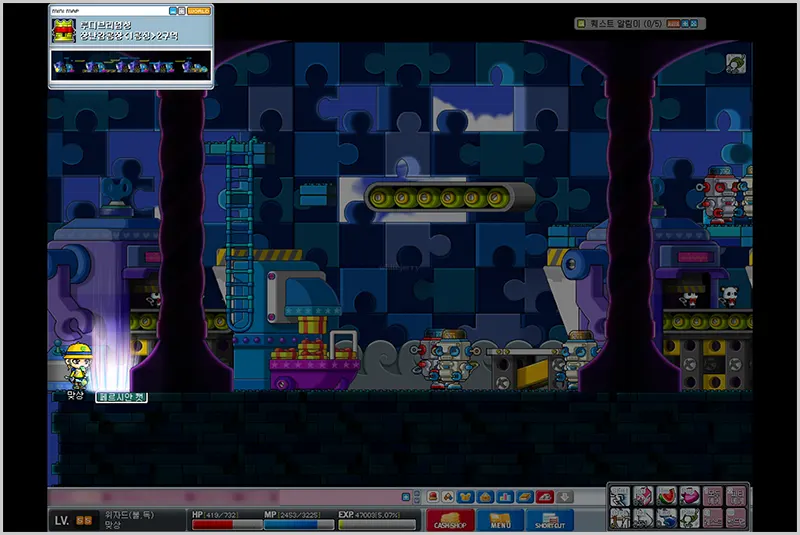The image size is (800, 535).
Task: Click the minimap terrain preview
Action: (131, 66)
